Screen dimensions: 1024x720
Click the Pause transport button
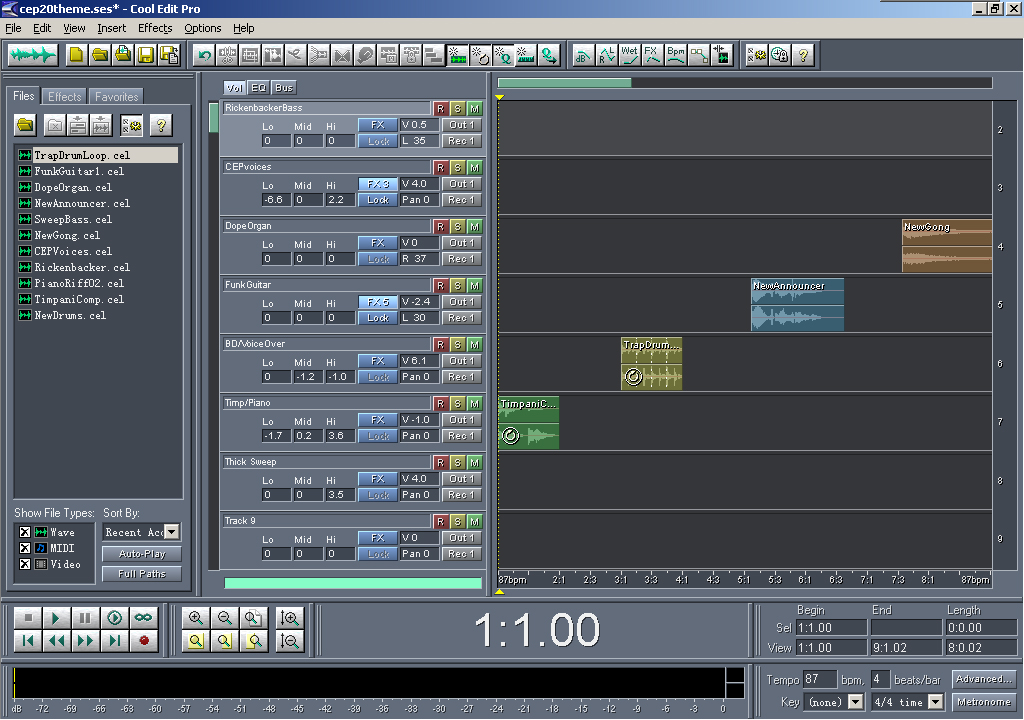[85, 617]
